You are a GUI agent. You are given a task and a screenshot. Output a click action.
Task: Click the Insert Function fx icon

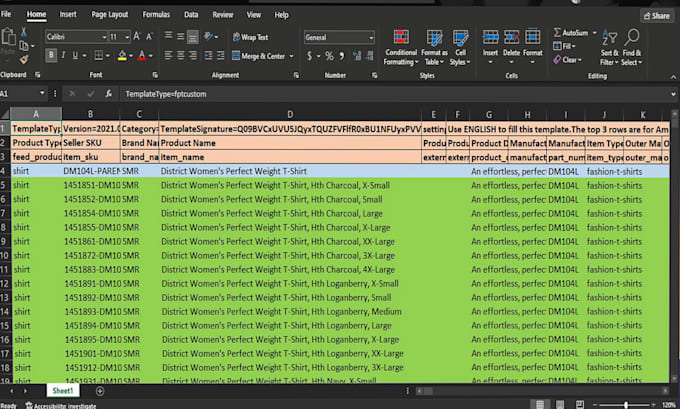[107, 93]
